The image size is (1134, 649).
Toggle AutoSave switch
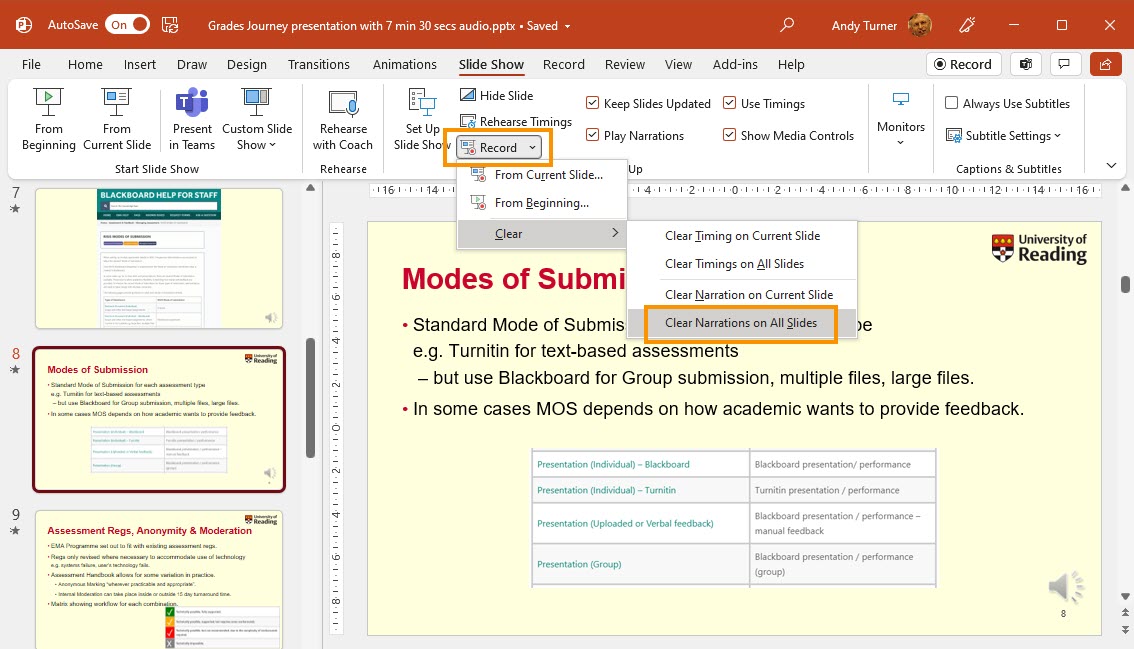(x=128, y=25)
